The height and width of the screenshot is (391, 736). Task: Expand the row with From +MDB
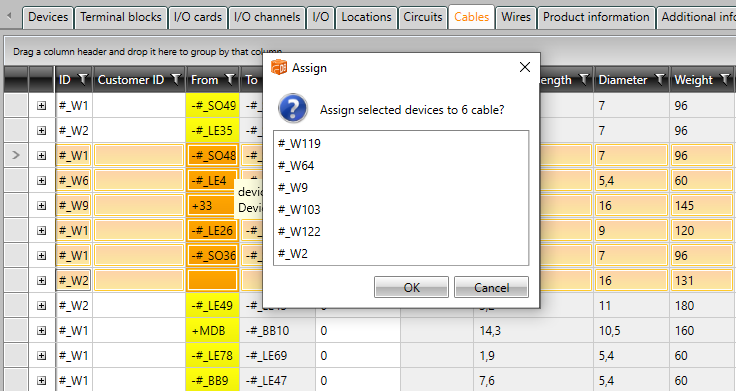click(x=41, y=330)
